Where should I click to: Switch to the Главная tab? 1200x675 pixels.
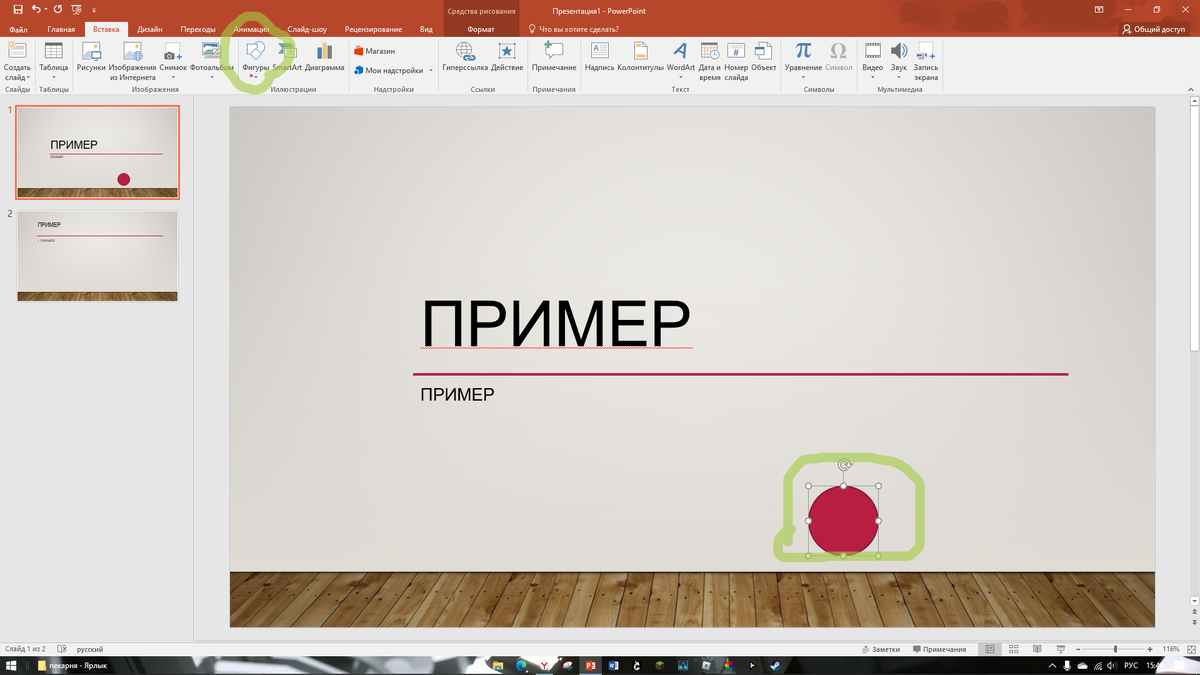61,30
